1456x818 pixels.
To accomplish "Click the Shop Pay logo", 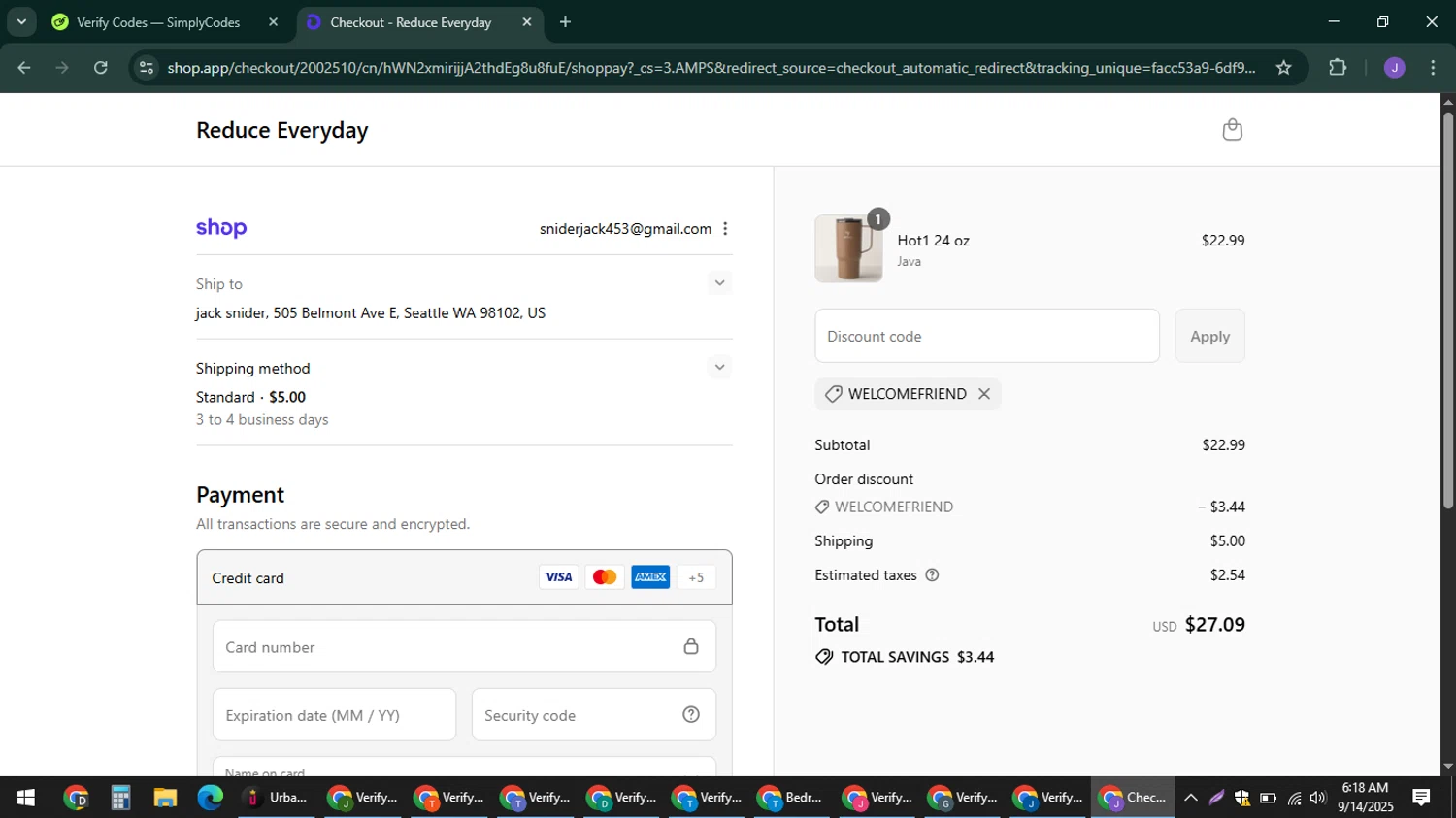I will tap(221, 228).
